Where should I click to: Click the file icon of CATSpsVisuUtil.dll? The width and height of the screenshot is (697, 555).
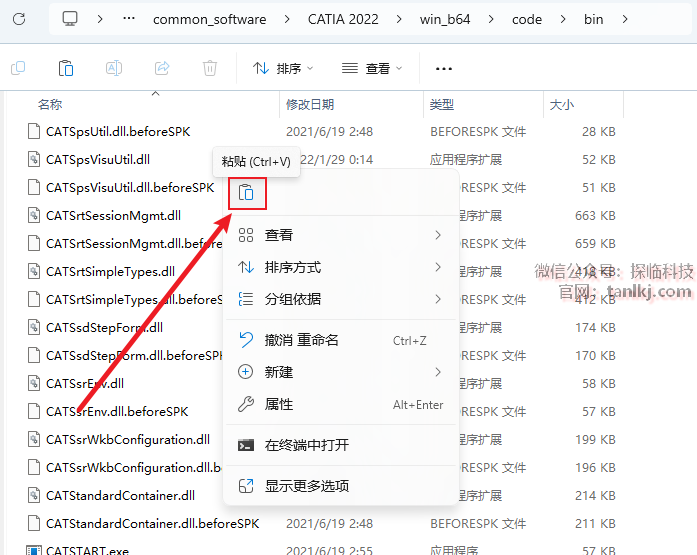coord(34,160)
